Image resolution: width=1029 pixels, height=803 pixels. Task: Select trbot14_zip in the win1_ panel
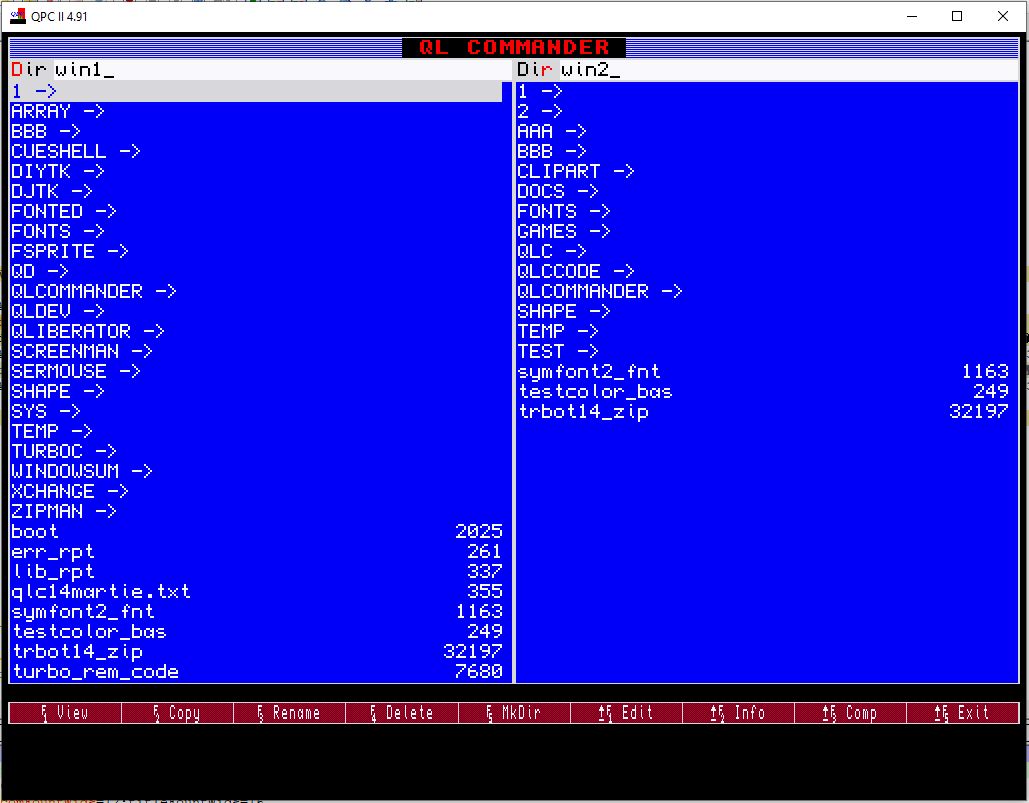257,651
